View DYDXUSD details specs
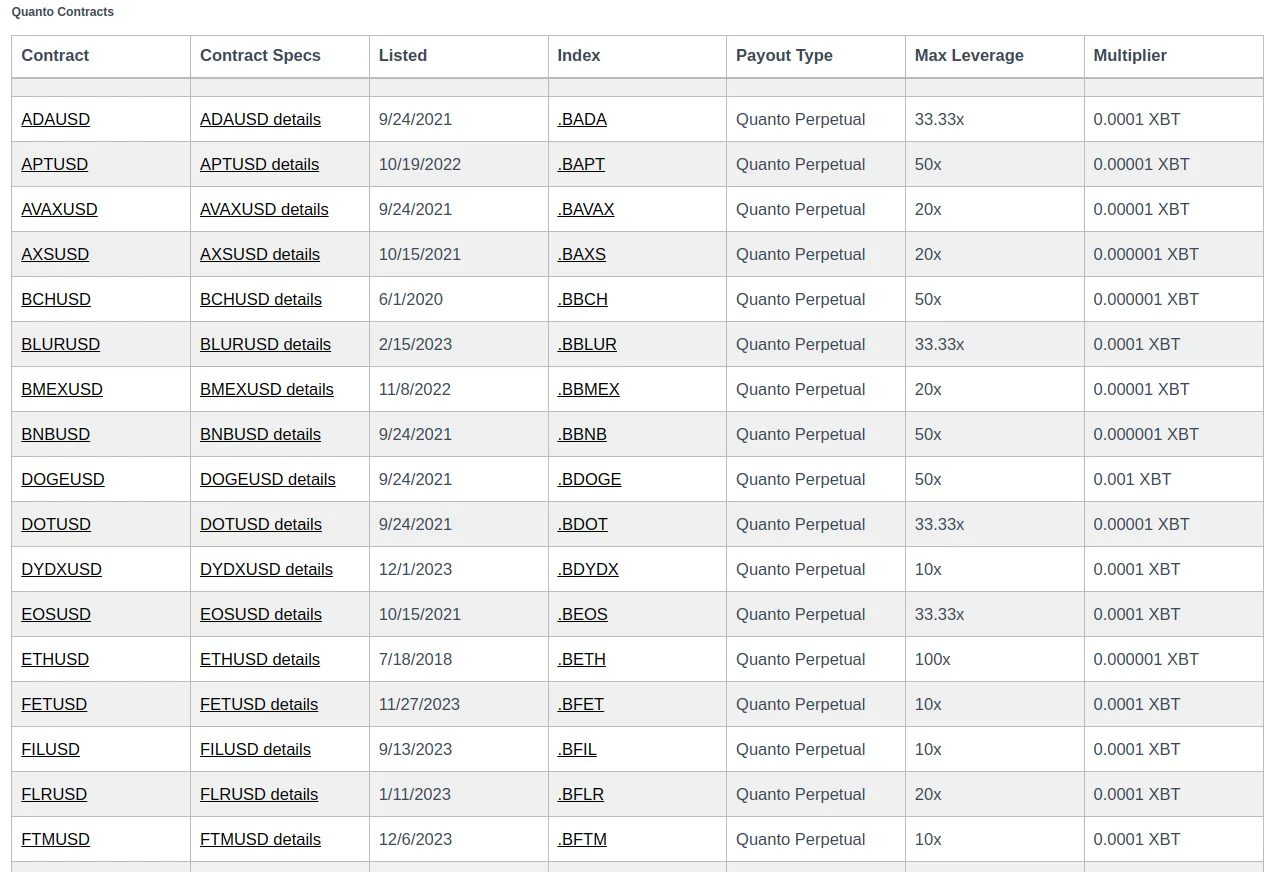Viewport: 1273px width, 872px height. [266, 569]
